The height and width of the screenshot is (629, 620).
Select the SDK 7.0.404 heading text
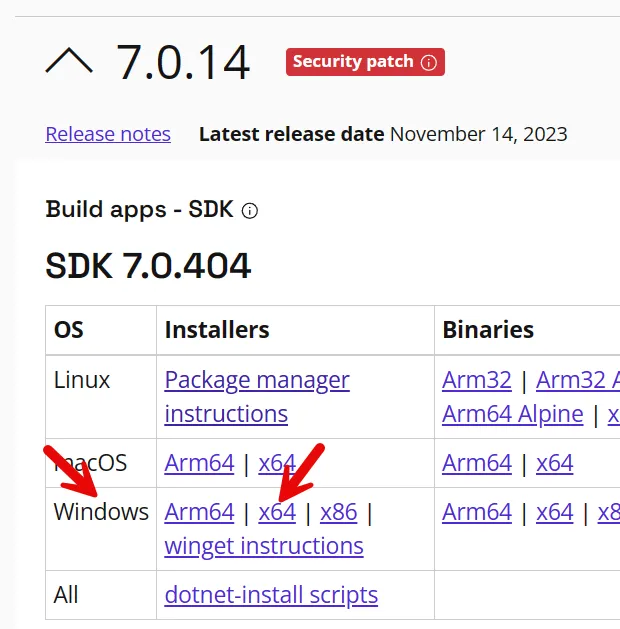pos(148,266)
